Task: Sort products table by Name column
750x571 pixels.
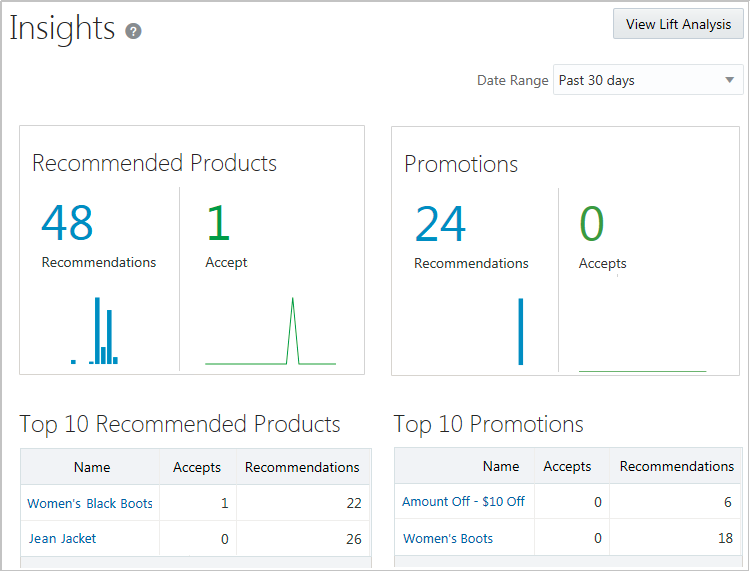Action: (x=92, y=467)
